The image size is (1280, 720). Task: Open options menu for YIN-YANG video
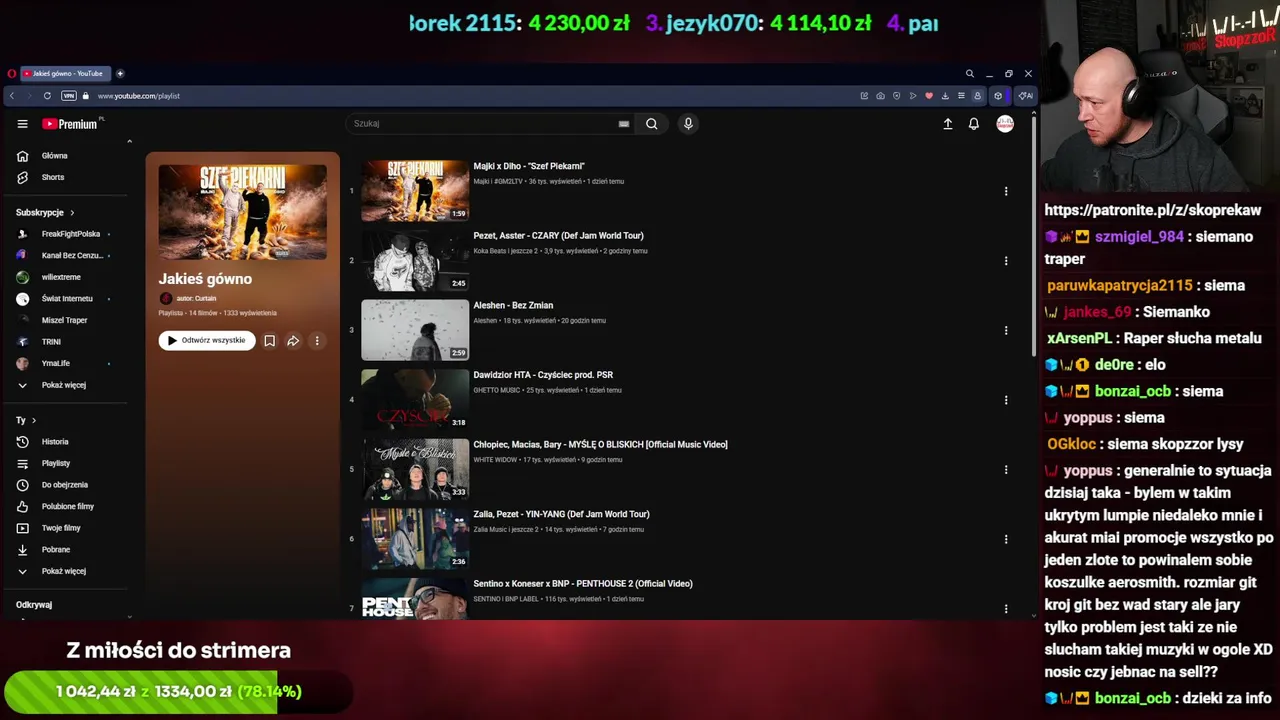click(1006, 539)
